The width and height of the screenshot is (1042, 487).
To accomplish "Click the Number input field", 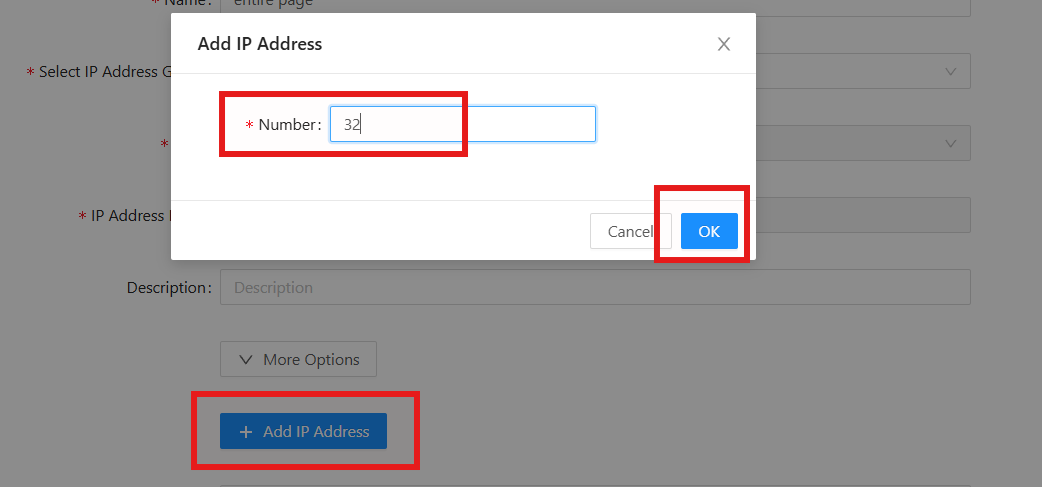I will coord(462,124).
